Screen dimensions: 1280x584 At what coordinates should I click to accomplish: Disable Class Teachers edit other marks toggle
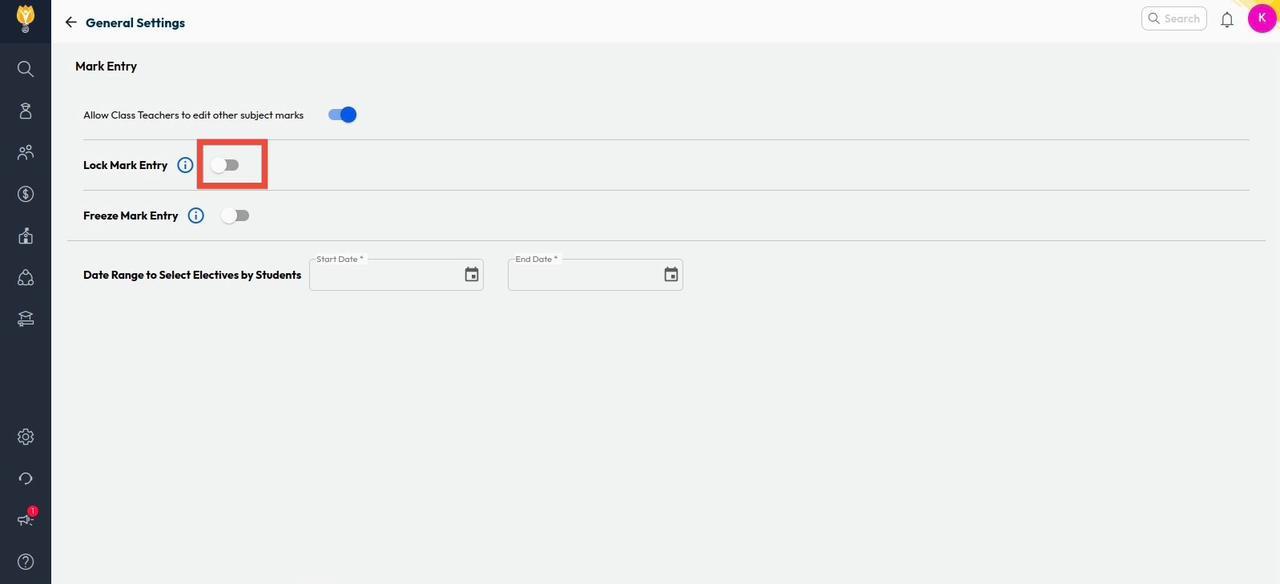[342, 115]
